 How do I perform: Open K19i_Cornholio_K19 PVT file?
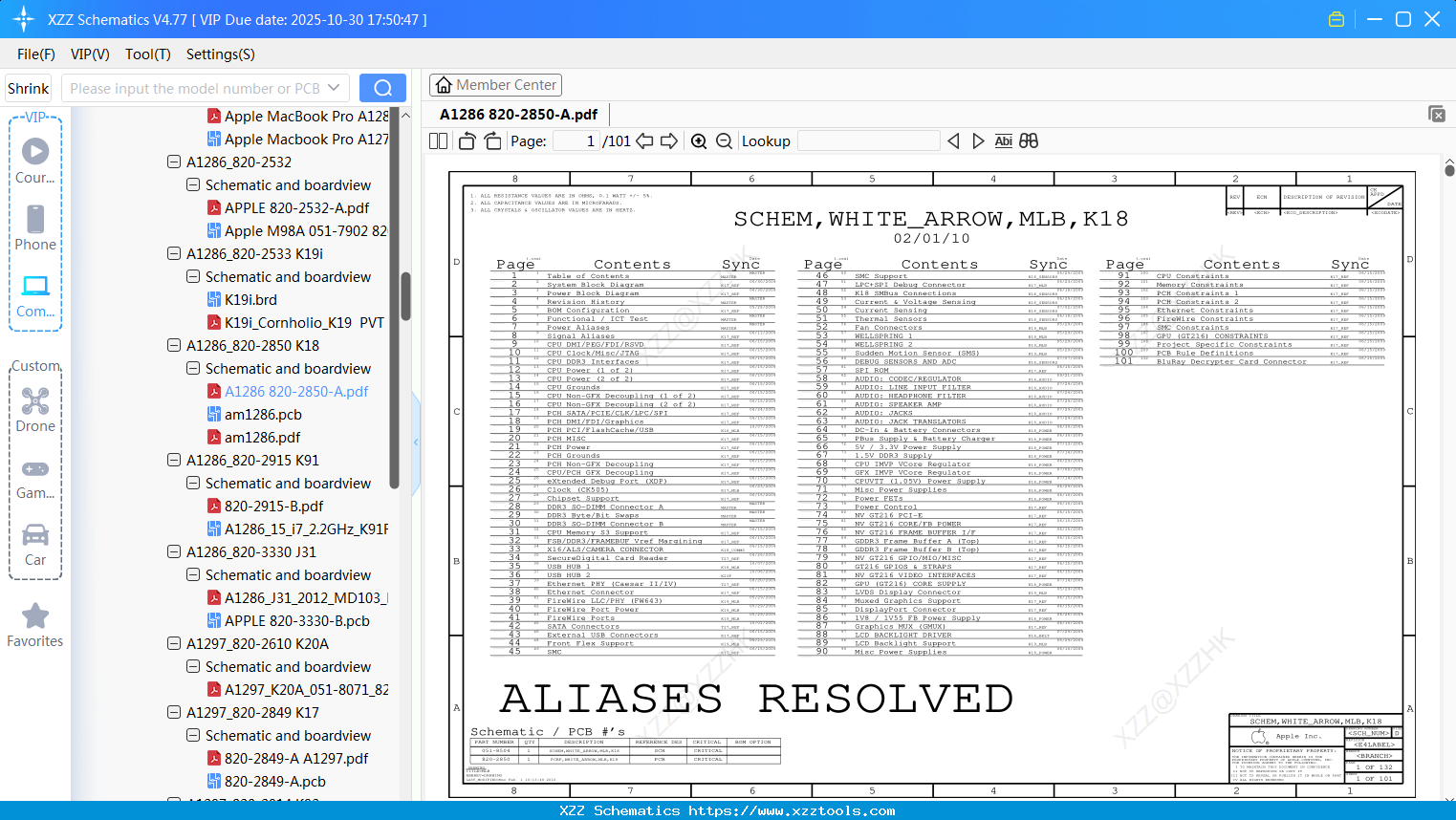pos(297,322)
